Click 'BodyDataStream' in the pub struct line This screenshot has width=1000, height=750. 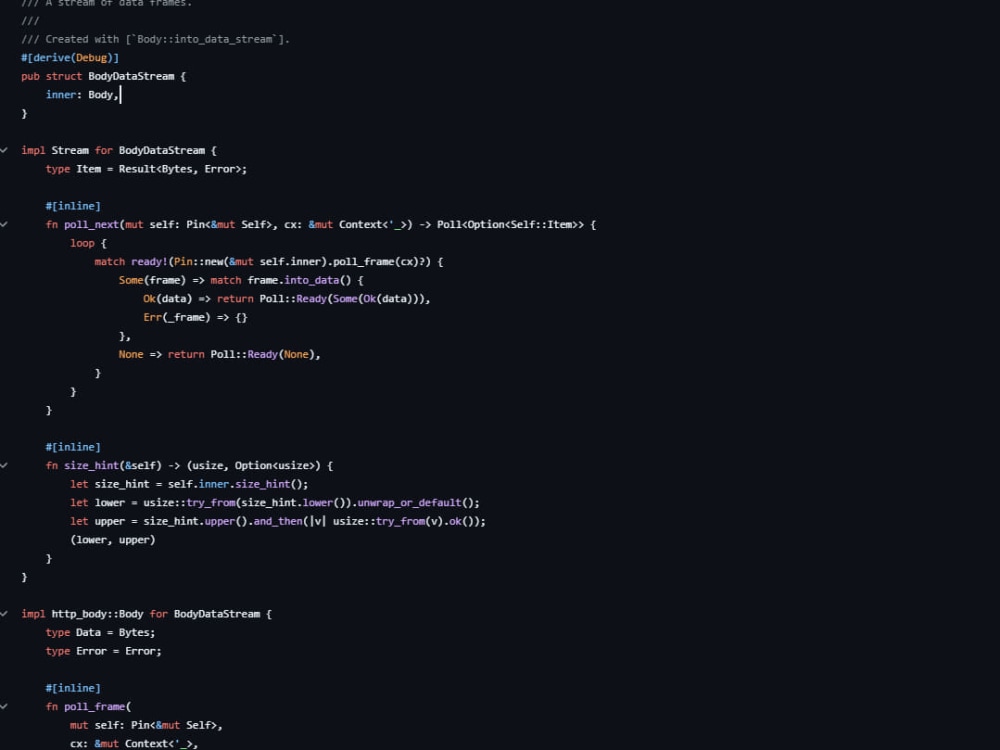click(x=131, y=76)
